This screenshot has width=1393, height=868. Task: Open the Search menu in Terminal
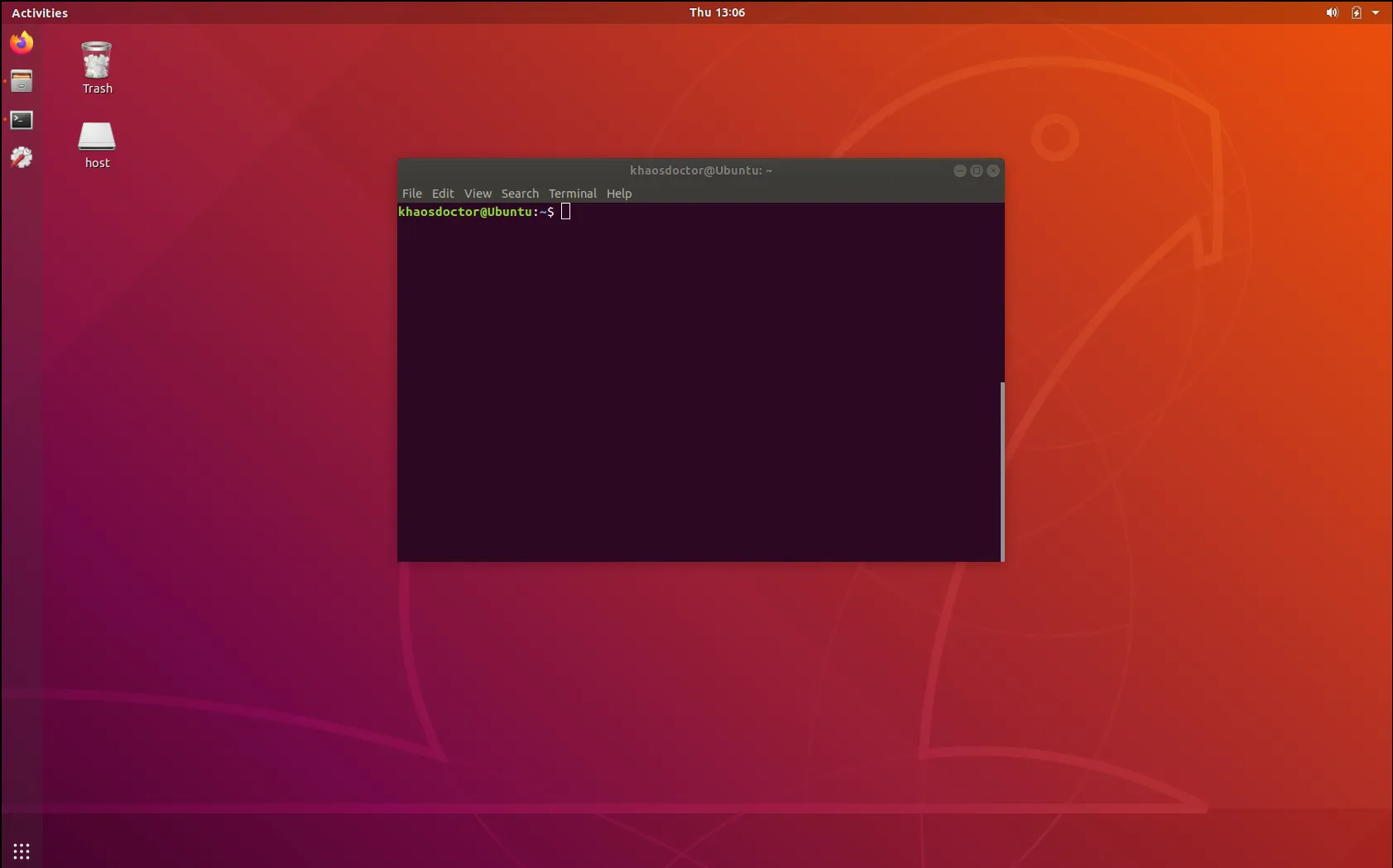[x=520, y=194]
